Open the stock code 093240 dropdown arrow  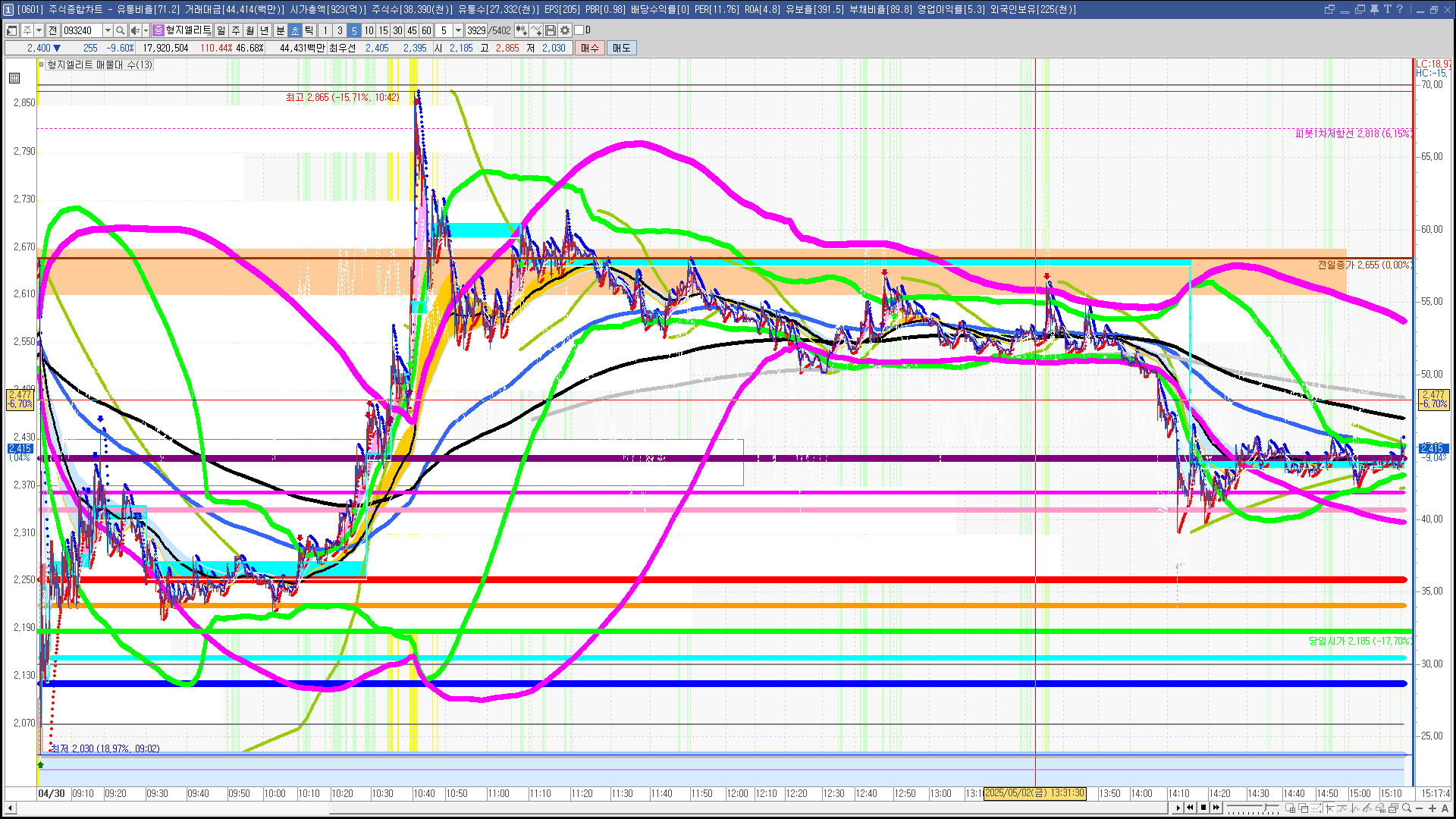108,30
